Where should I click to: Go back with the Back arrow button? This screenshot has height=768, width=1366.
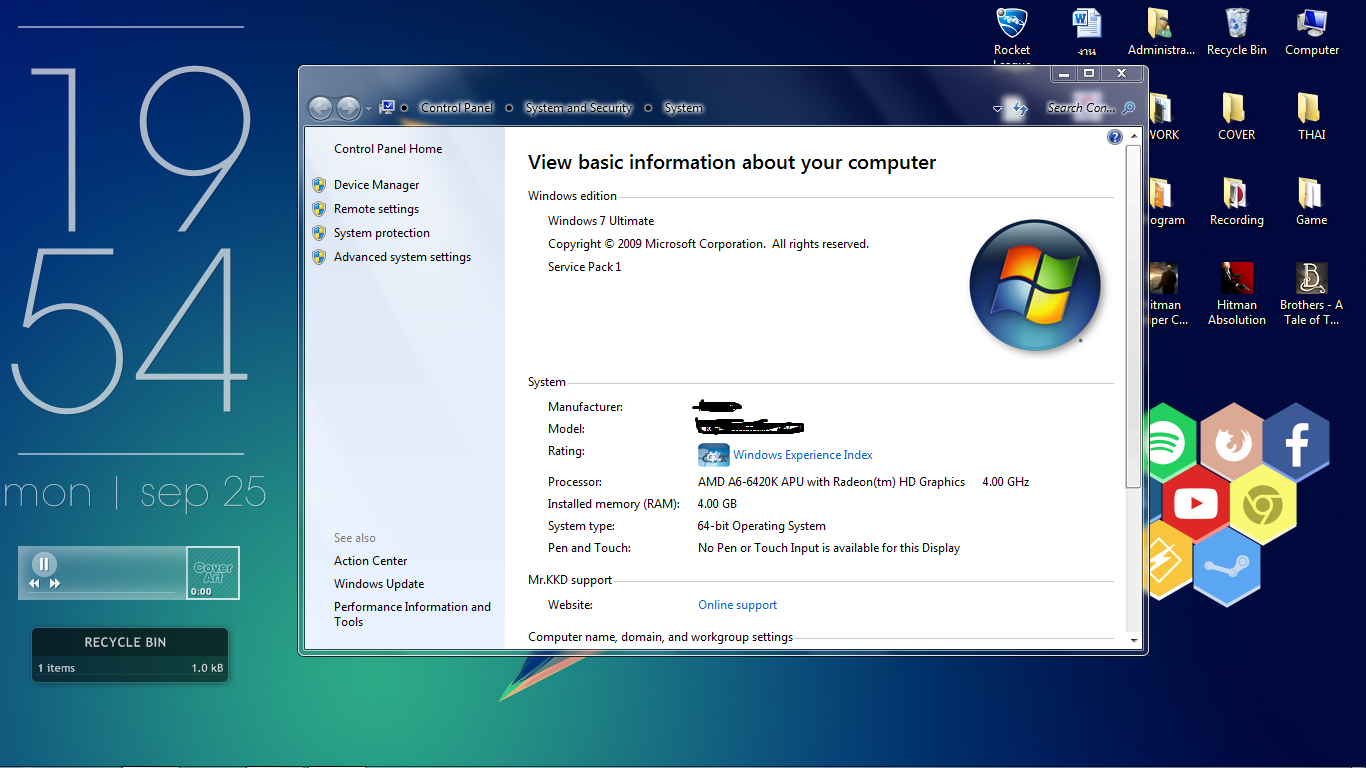pos(320,108)
